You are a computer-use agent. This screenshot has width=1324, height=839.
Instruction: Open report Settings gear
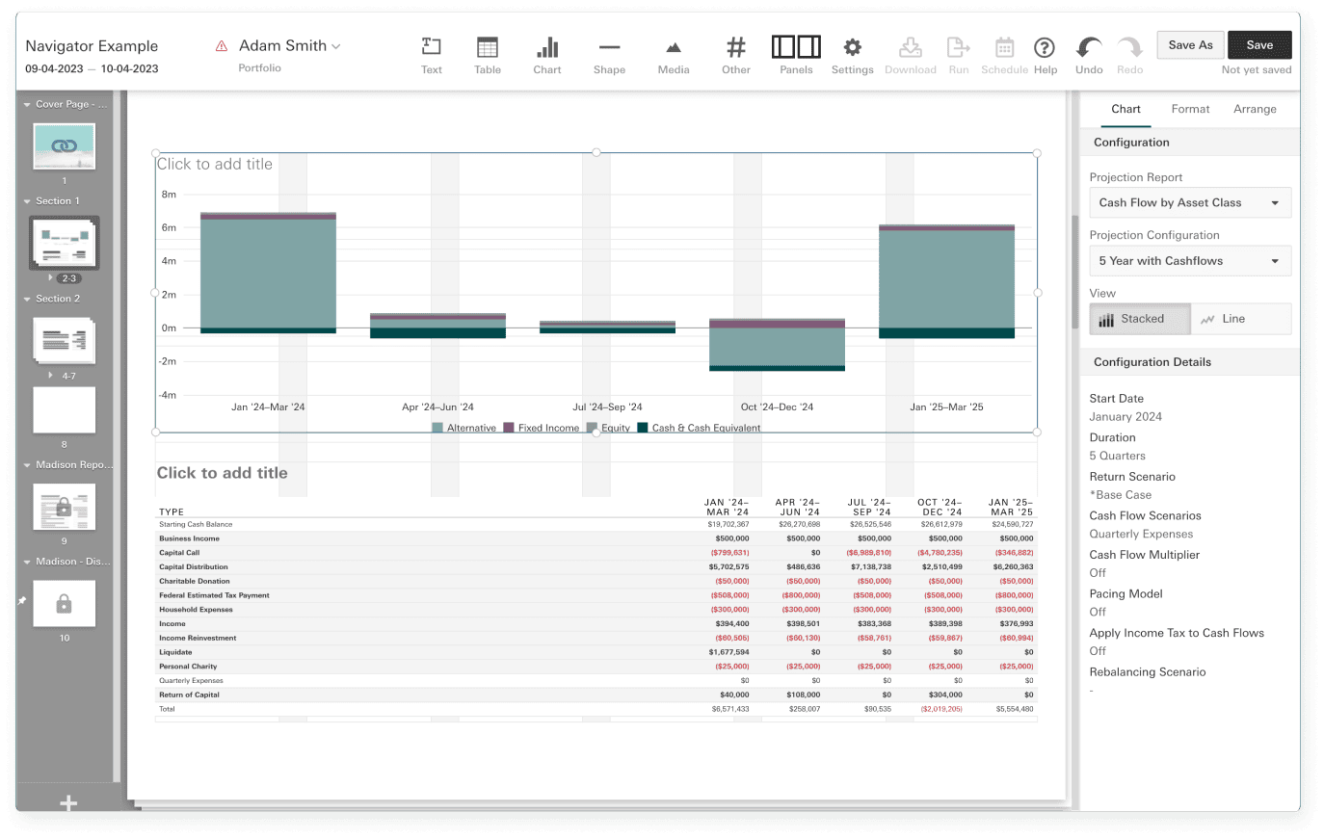(852, 55)
